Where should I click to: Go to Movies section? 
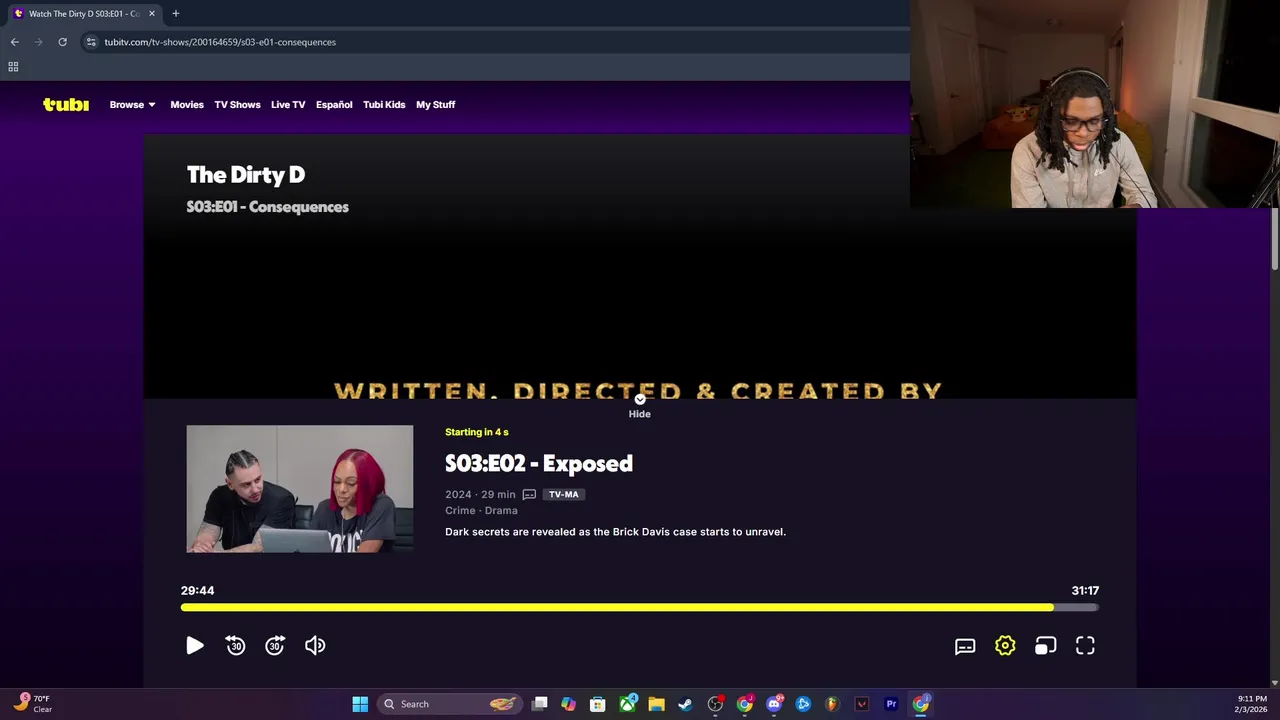[187, 104]
